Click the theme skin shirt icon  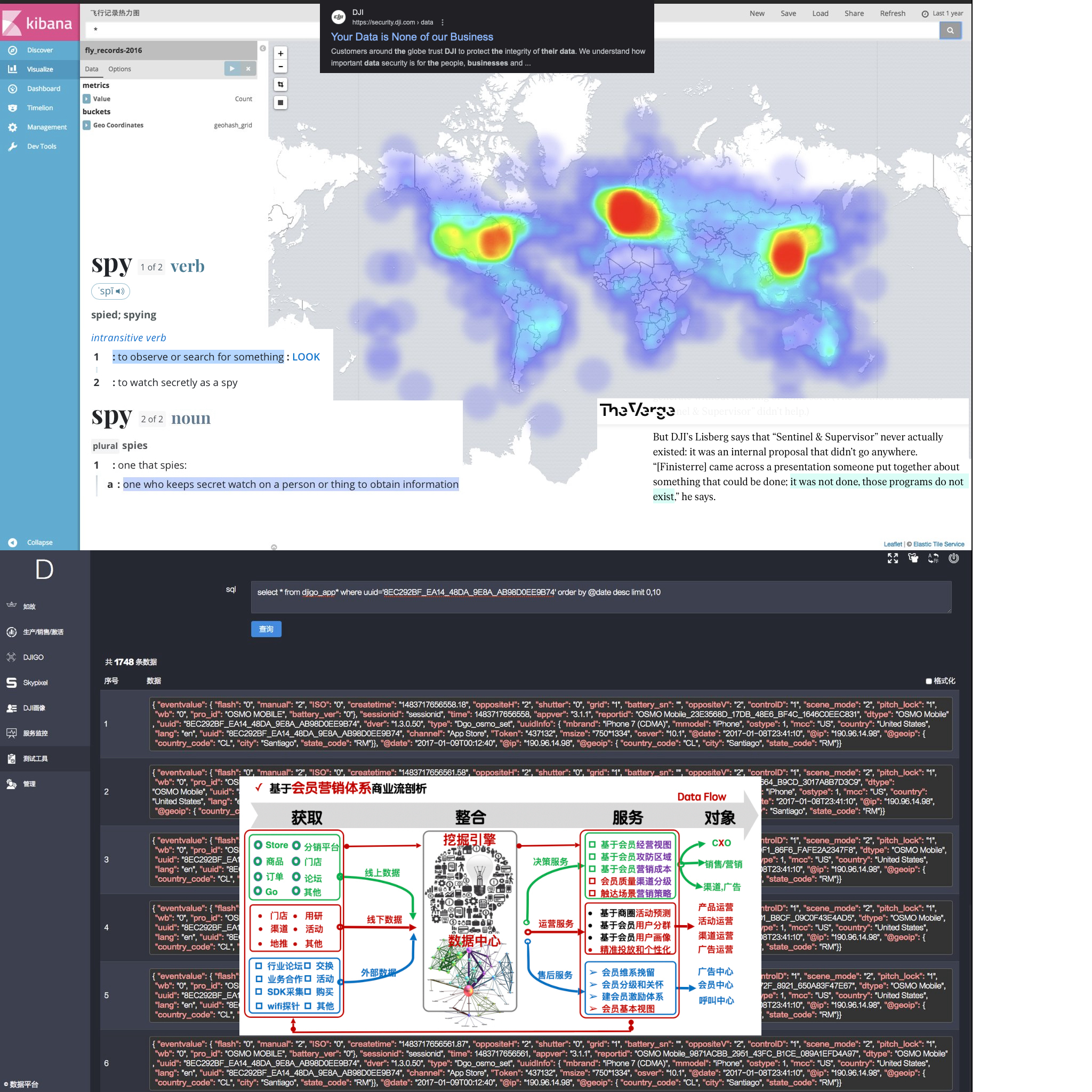tap(913, 558)
